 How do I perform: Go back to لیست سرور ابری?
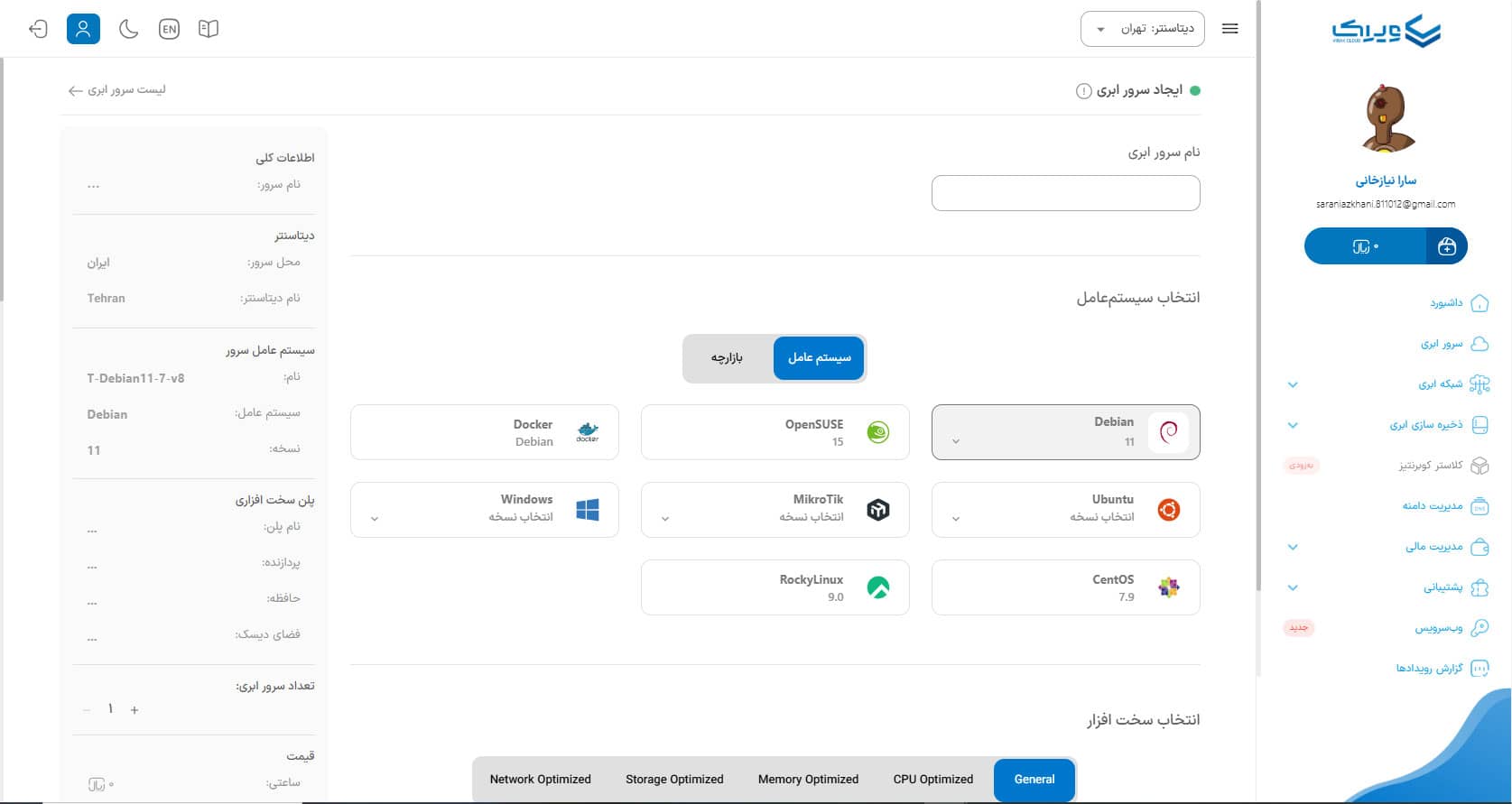click(116, 90)
